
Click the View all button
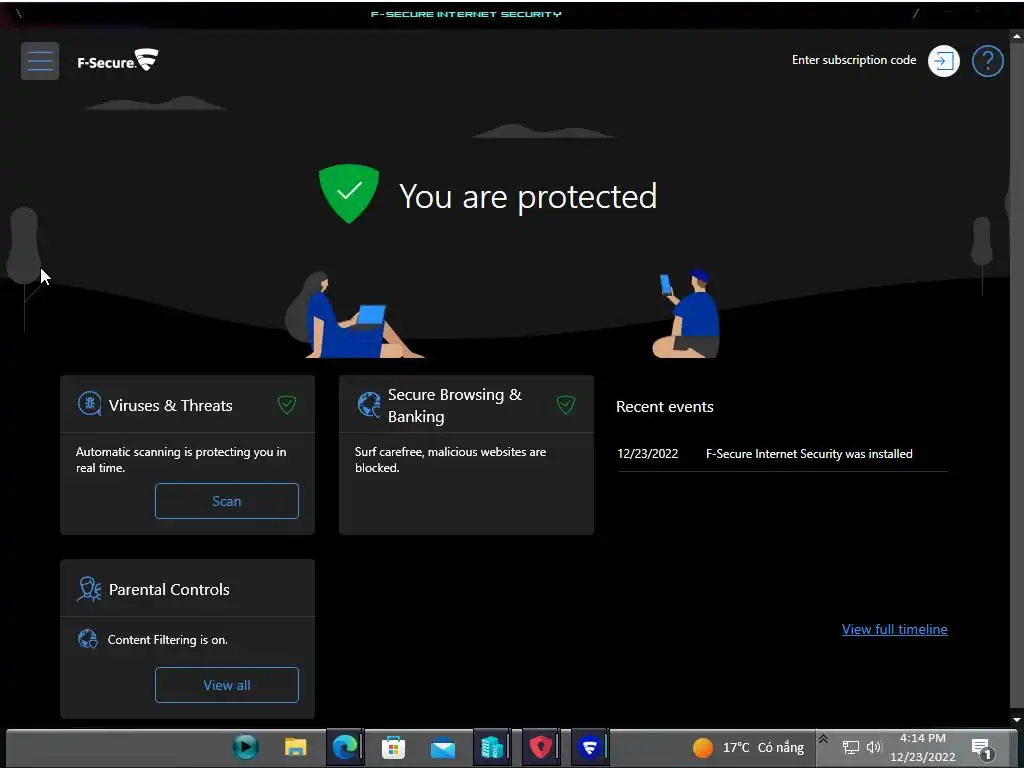point(227,685)
